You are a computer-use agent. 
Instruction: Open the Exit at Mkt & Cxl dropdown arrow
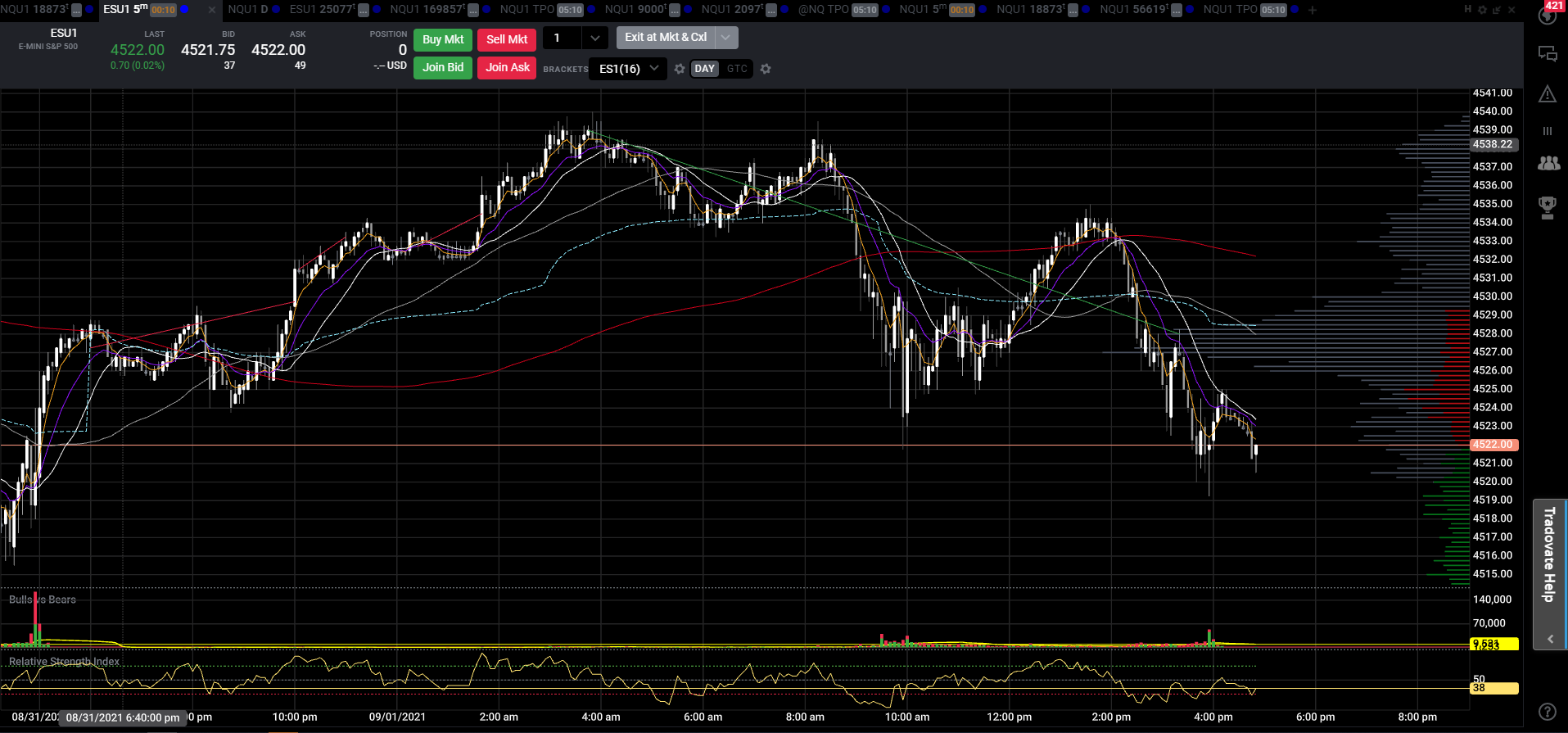(x=725, y=38)
